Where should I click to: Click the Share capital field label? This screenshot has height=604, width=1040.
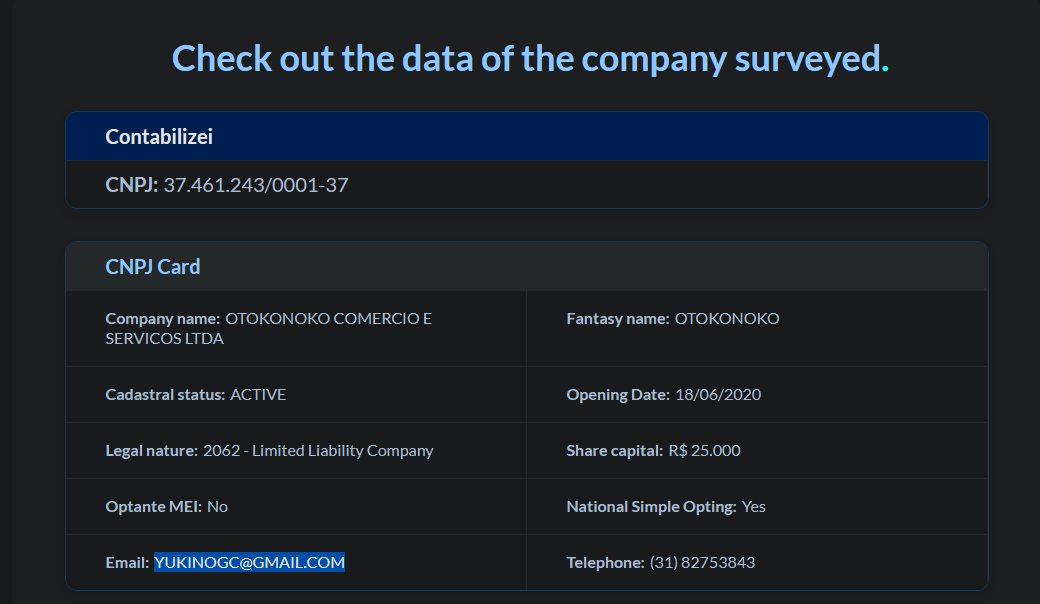tap(614, 451)
